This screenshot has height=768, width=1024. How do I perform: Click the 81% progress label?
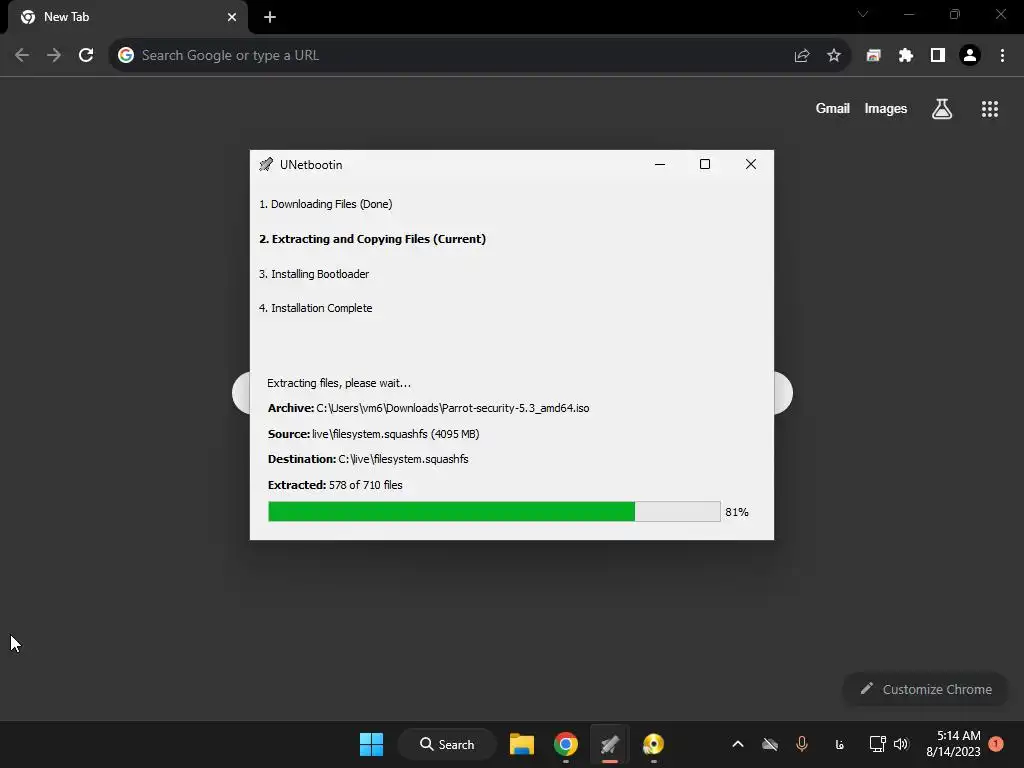[x=737, y=512]
